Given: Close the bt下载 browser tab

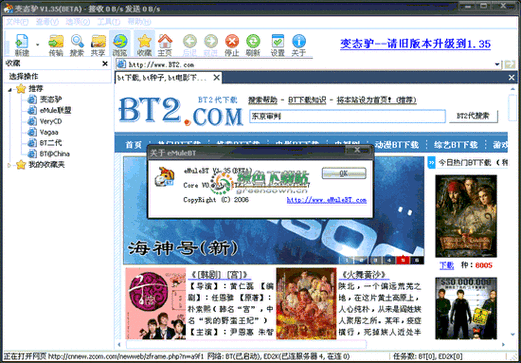Looking at the screenshot, I should coord(217,78).
